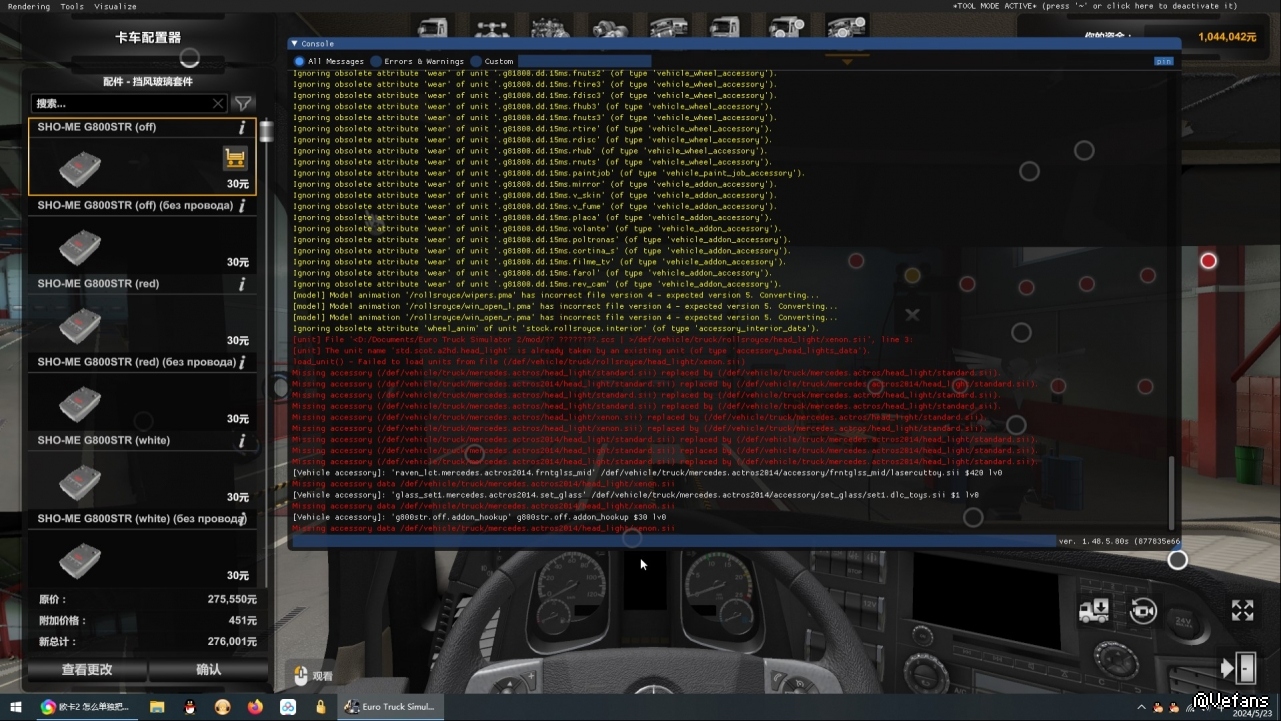Collapse the Console window triangle
1281x721 pixels.
pyautogui.click(x=295, y=44)
